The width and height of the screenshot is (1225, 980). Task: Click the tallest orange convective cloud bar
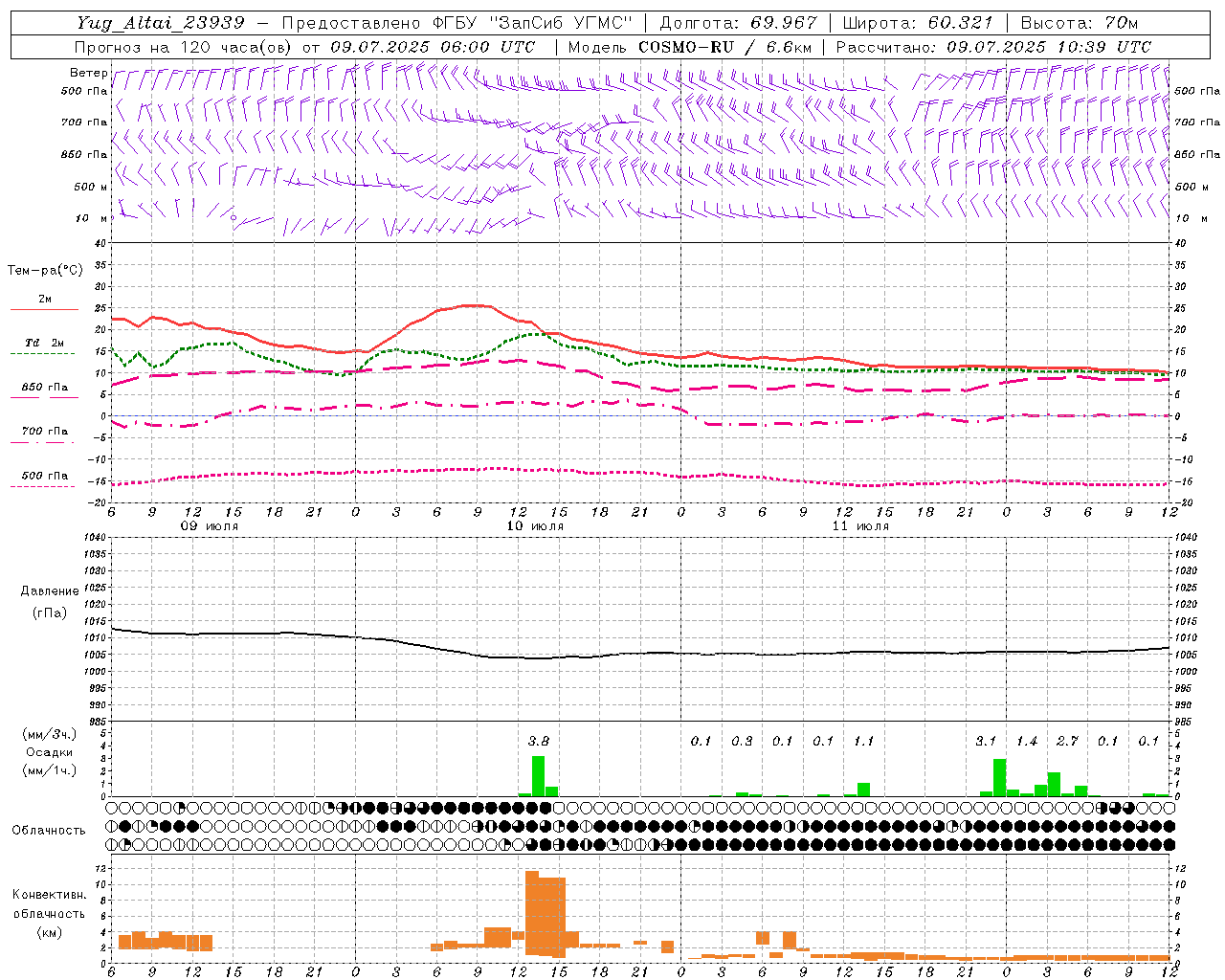(x=532, y=913)
